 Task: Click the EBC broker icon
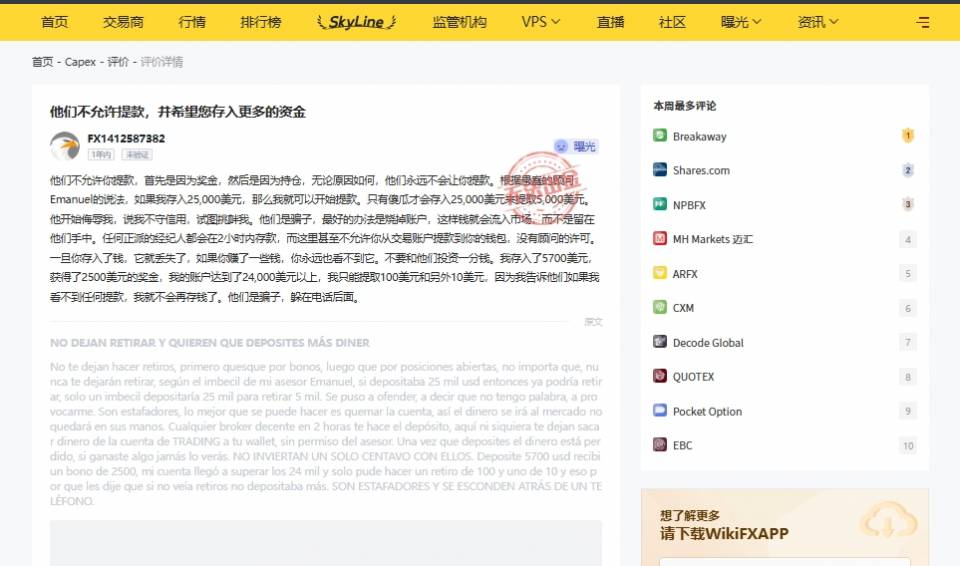click(x=659, y=444)
